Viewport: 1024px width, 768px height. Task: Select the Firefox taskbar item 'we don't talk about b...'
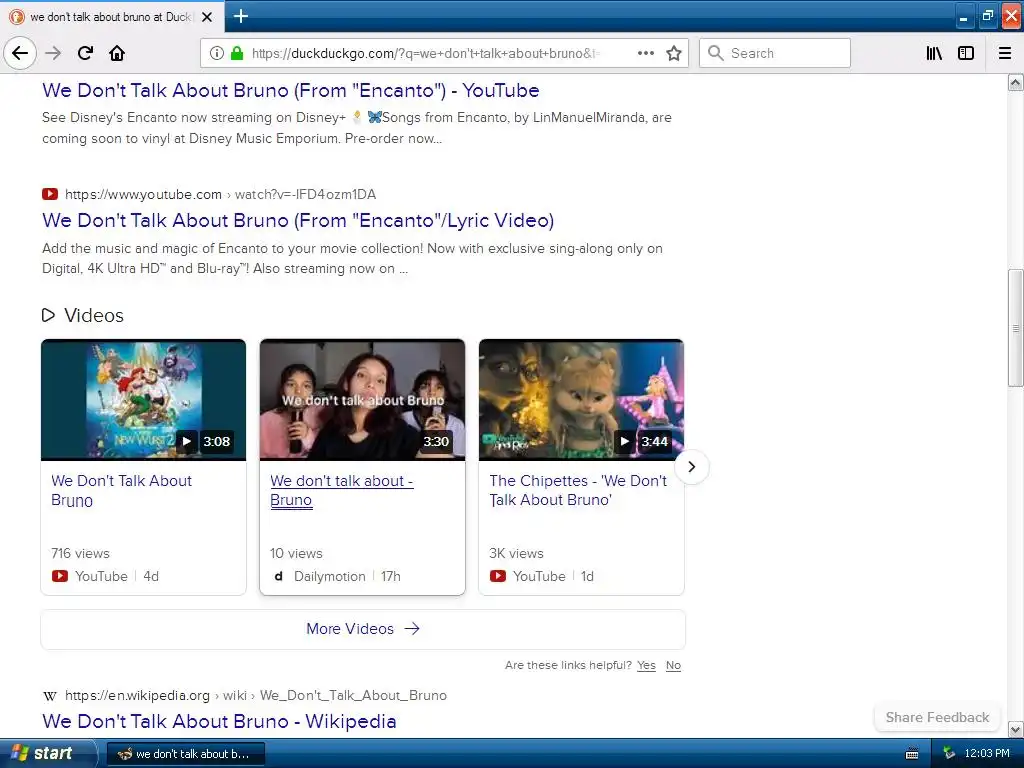pos(185,754)
